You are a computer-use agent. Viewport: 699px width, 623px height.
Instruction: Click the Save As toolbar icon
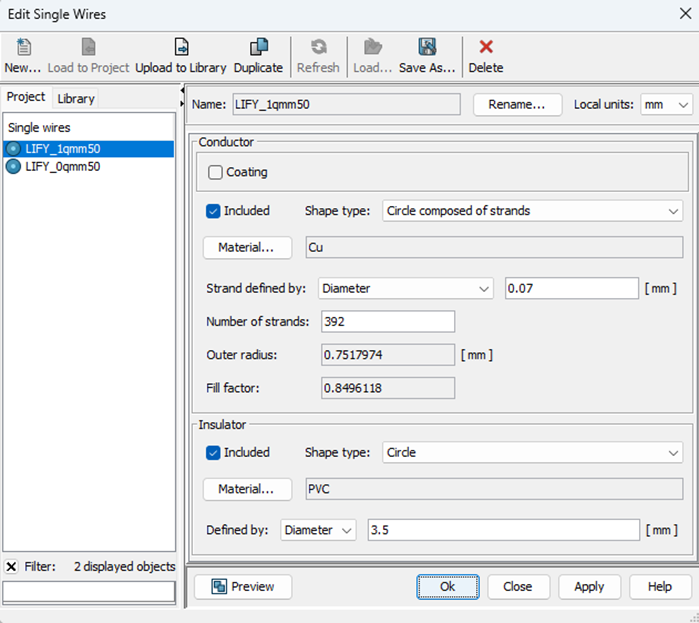tap(427, 47)
